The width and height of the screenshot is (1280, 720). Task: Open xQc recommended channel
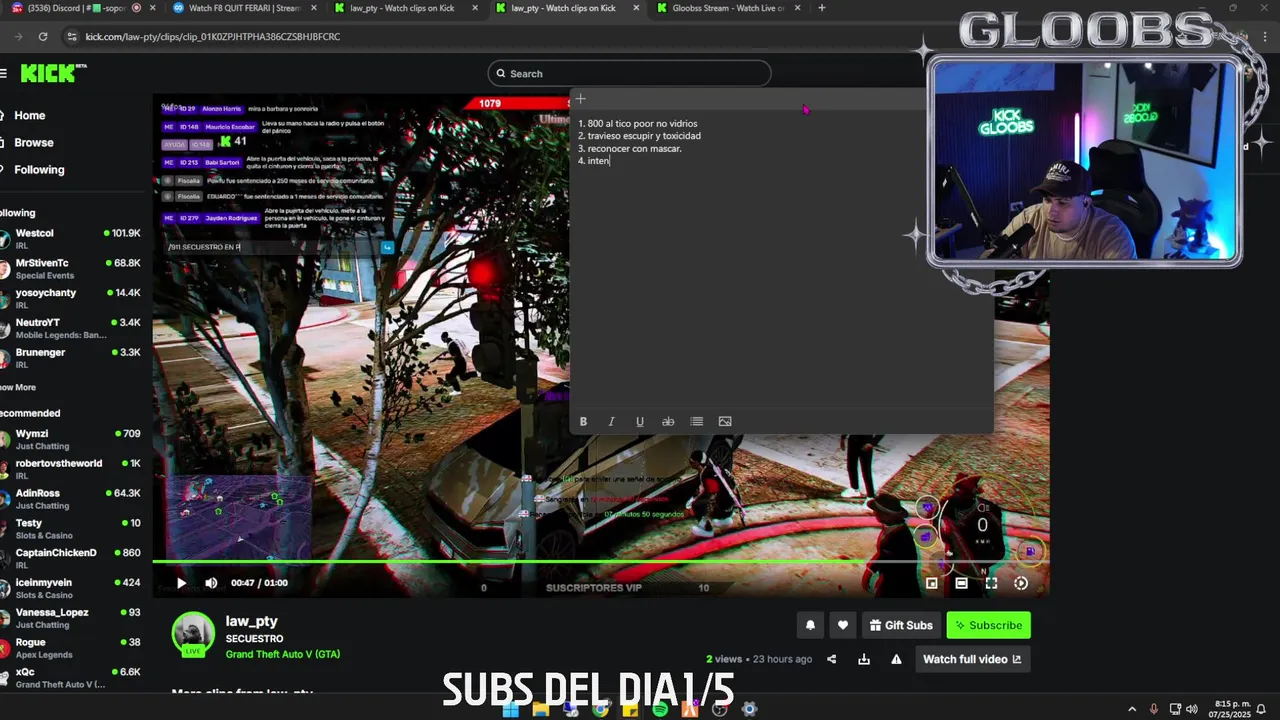click(x=72, y=678)
